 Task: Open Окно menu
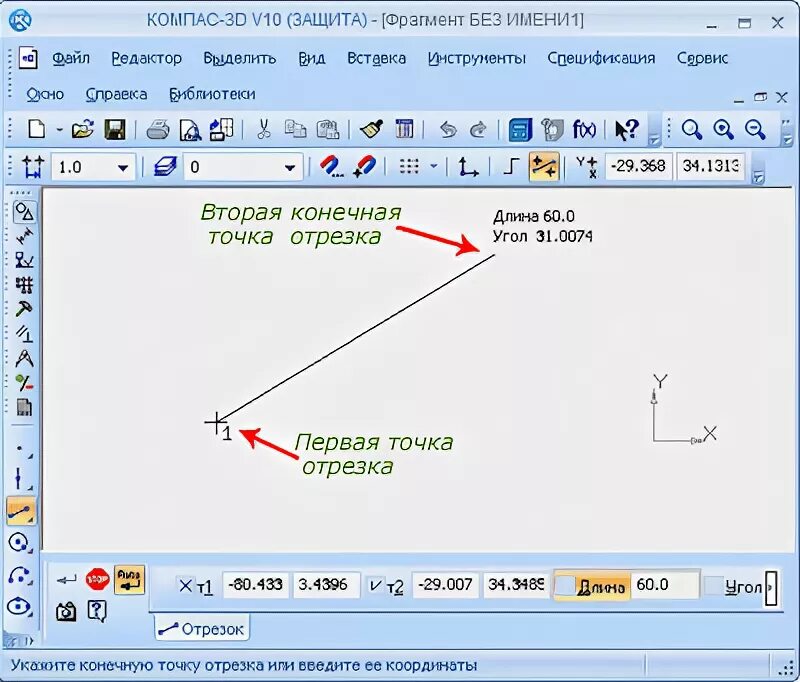(x=45, y=94)
